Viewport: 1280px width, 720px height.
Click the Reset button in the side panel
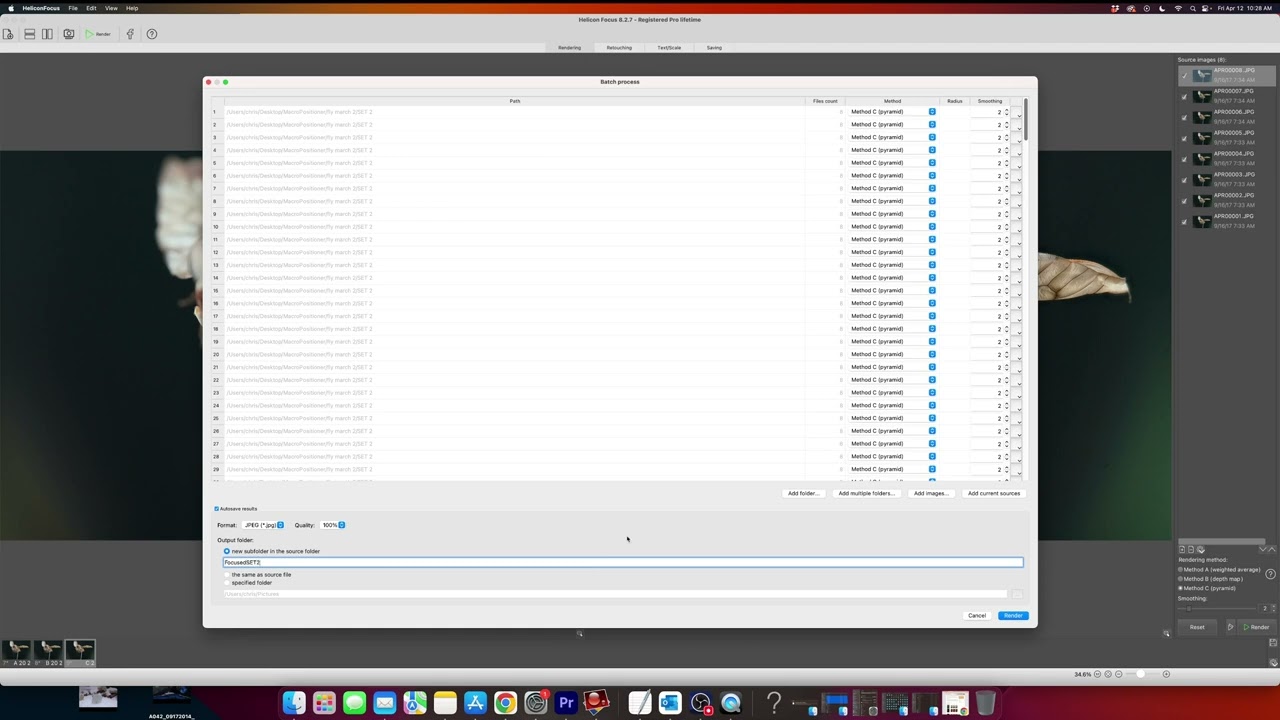(1197, 627)
